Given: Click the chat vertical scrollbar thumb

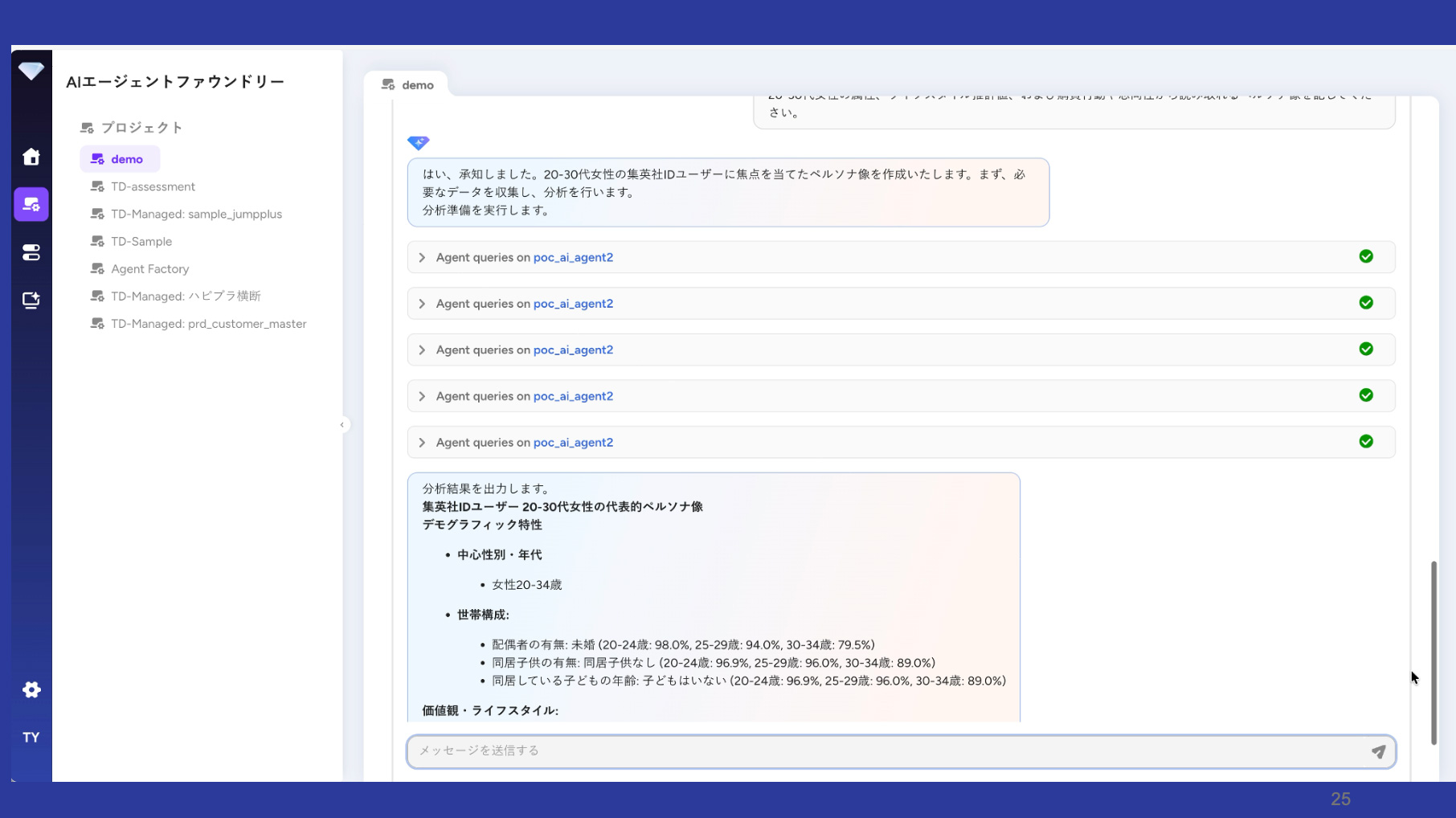Looking at the screenshot, I should (x=1433, y=652).
